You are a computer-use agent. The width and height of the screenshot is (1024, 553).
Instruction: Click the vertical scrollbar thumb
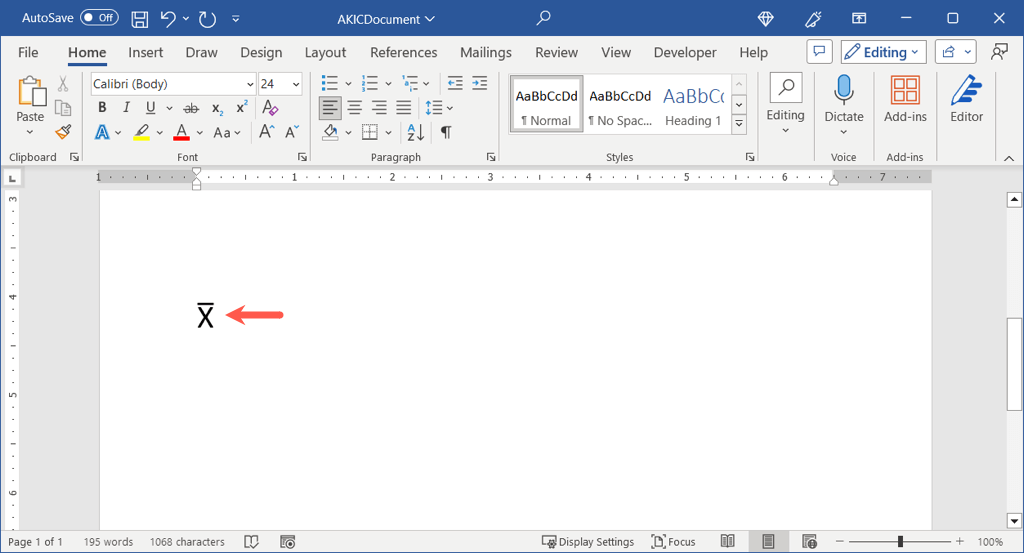point(1014,364)
